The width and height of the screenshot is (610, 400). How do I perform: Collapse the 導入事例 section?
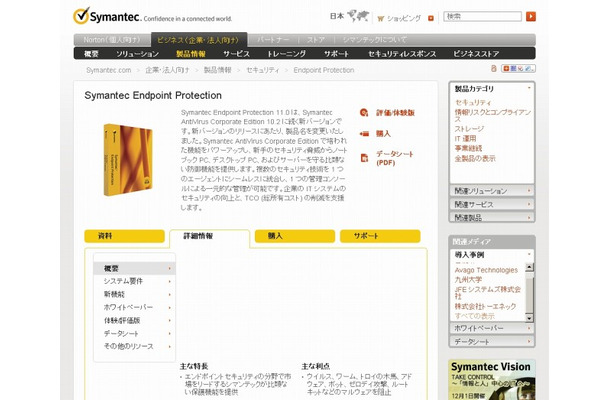[x=529, y=254]
